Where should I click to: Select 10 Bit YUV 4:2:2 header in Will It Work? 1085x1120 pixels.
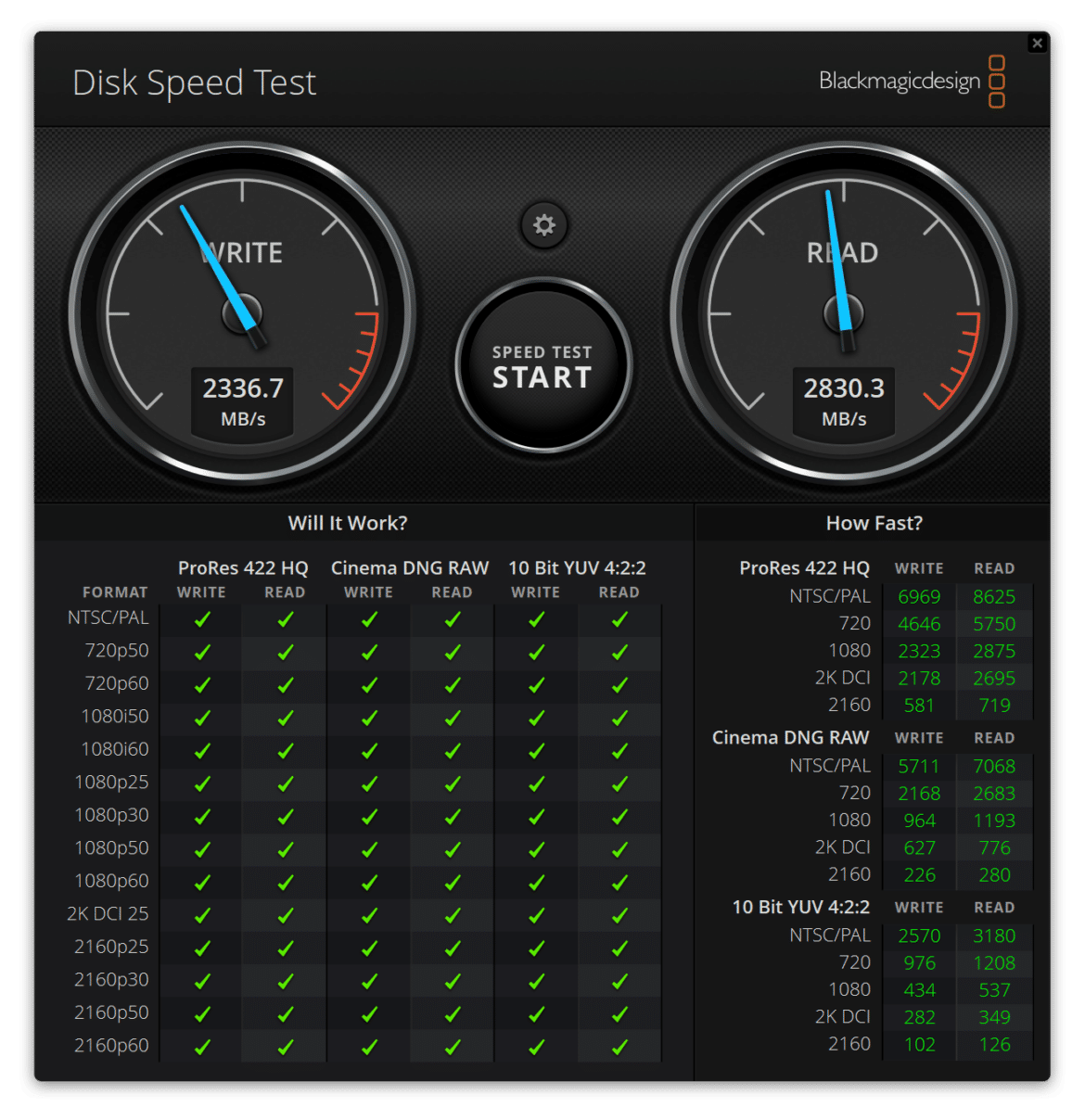pos(577,567)
